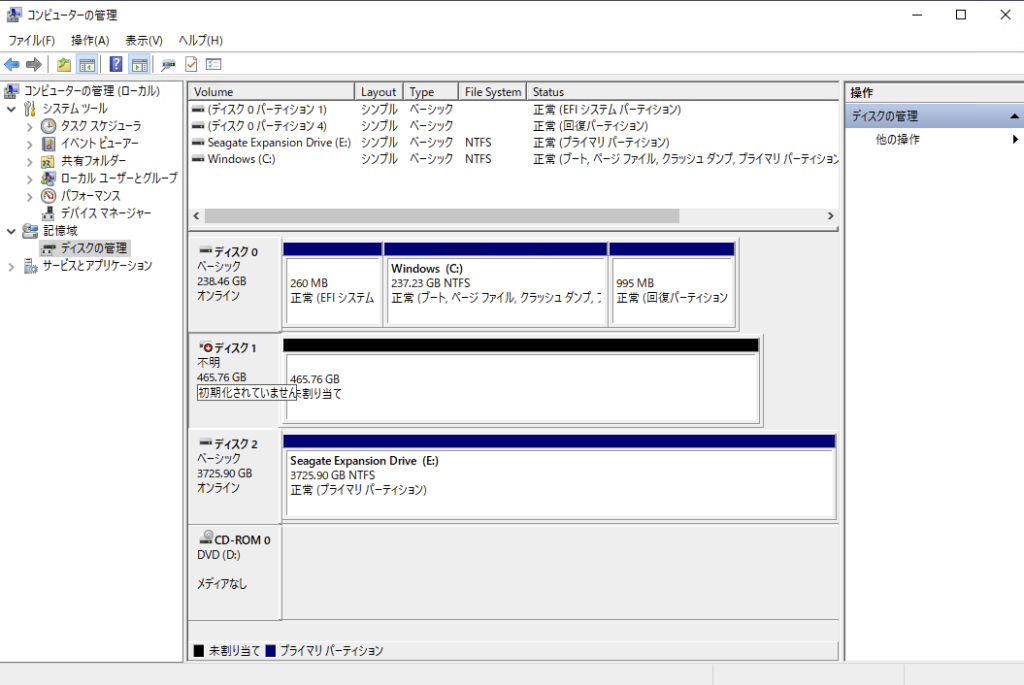Viewport: 1024px width, 685px height.
Task: Toggle the Show/Hide Action Pane toolbar button
Action: [x=139, y=65]
